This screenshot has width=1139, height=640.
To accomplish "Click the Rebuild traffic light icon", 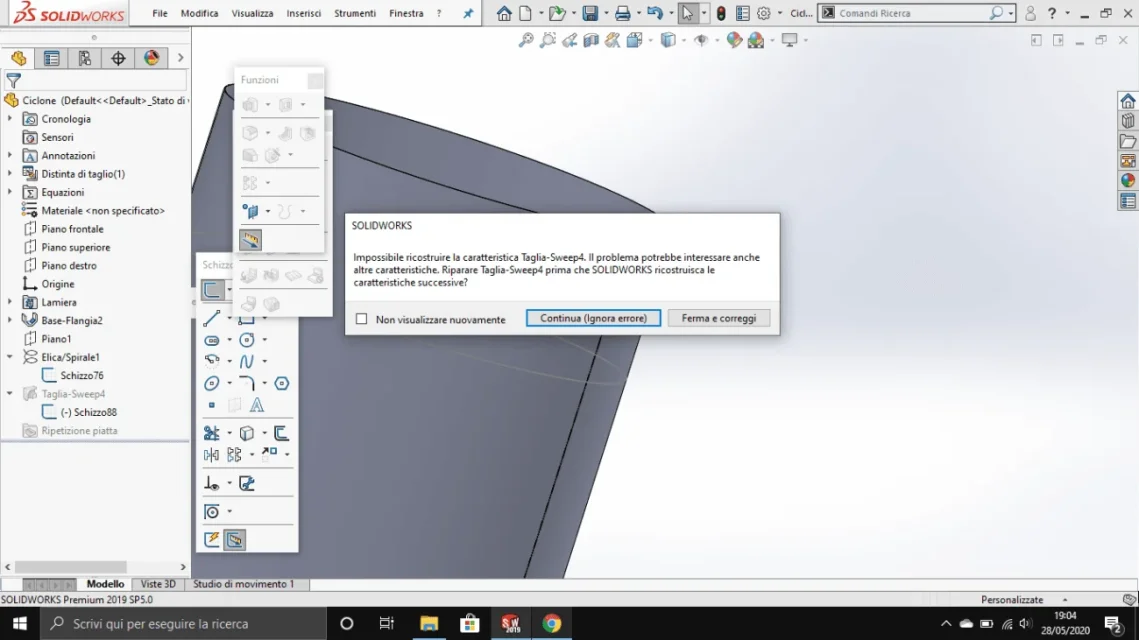I will (x=721, y=13).
